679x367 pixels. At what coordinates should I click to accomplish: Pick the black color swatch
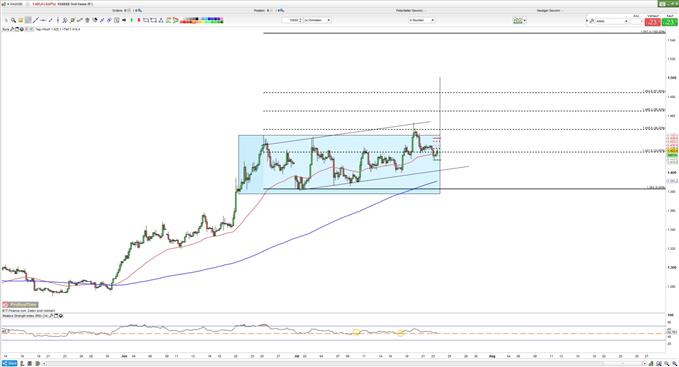(197, 19)
